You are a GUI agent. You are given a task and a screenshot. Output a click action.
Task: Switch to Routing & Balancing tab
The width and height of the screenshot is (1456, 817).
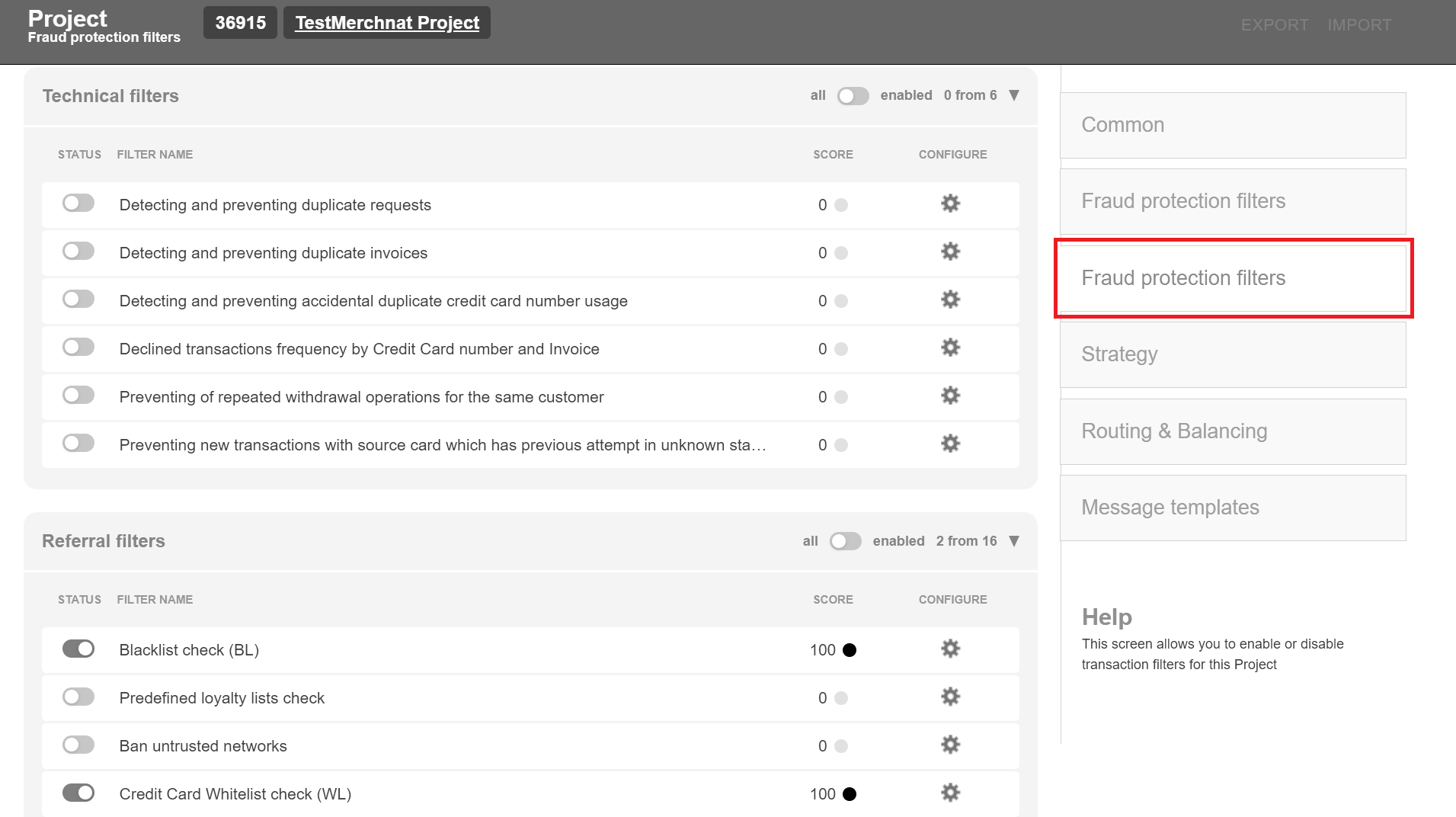coord(1232,431)
